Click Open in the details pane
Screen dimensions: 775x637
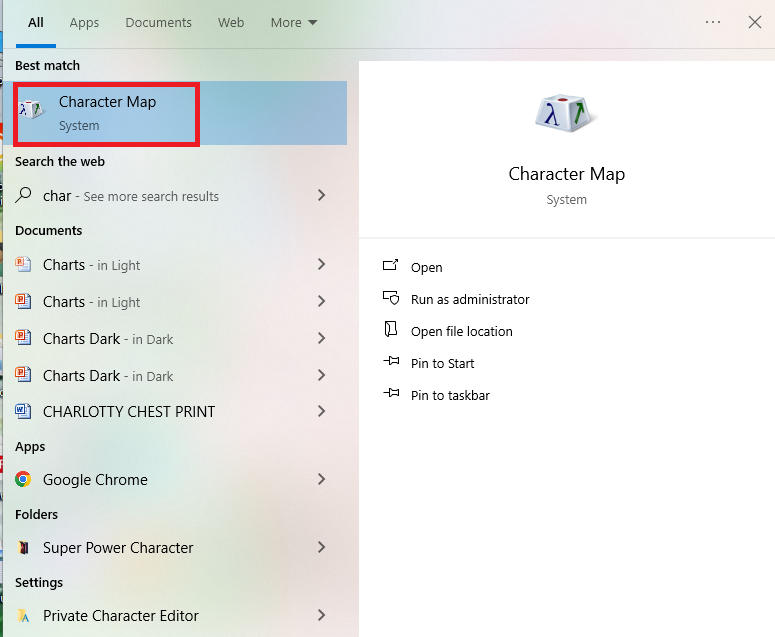click(427, 267)
